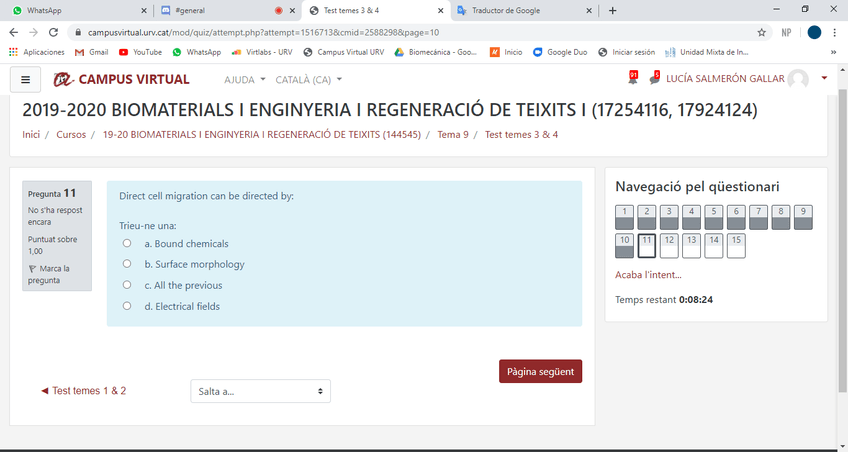Bookmark this page with the star
This screenshot has height=452, width=848.
(x=761, y=32)
